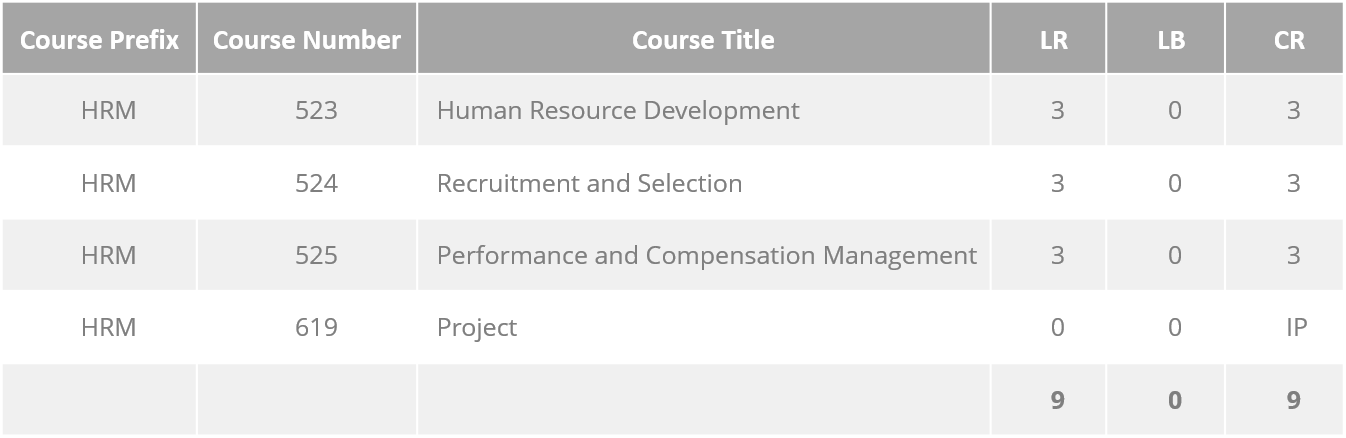Click the total LB value 0
This screenshot has height=438, width=1346.
tap(1175, 400)
